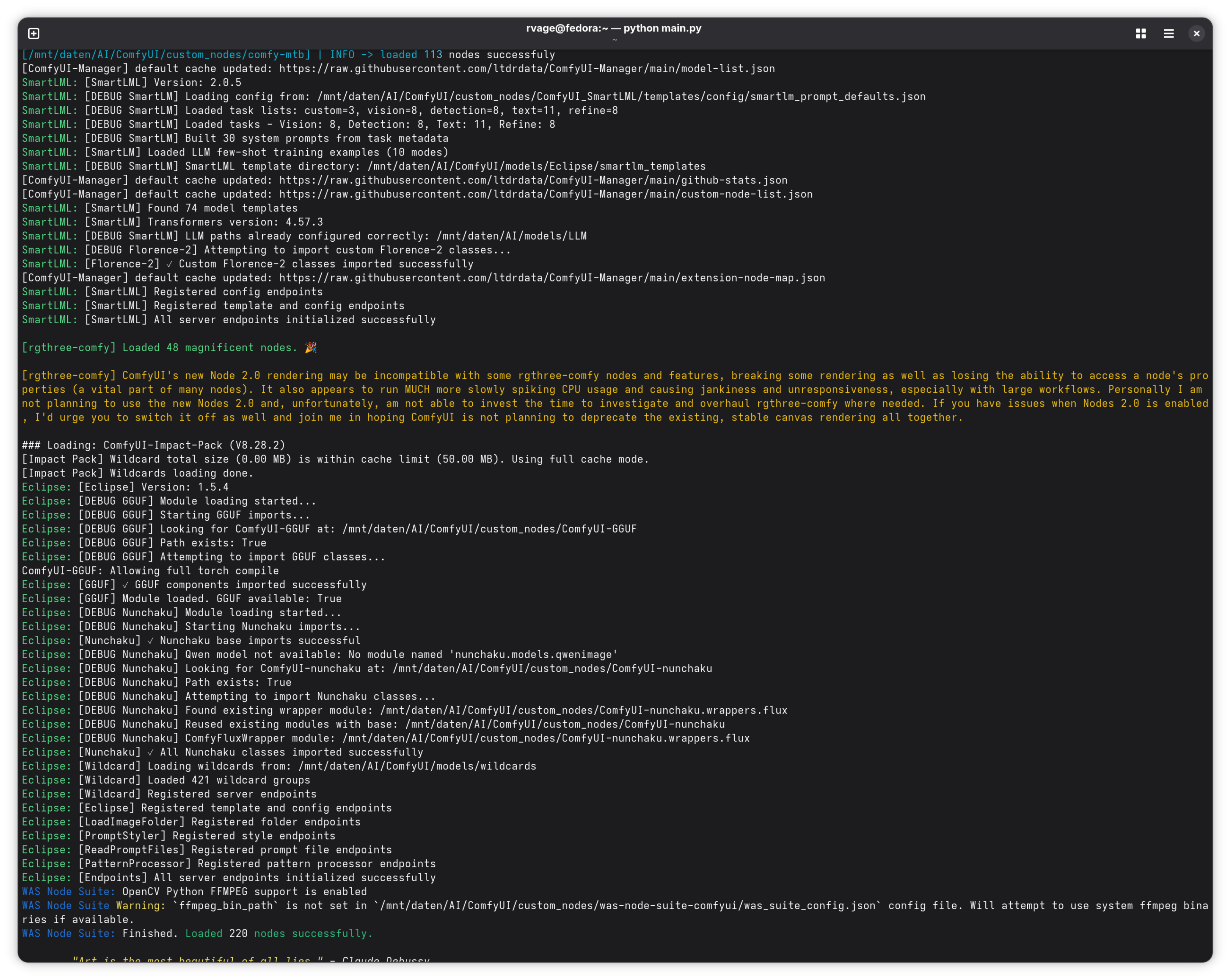Screen dimensions: 1230x980
Task: Click the yellow rgthree-comfy Nodes 2.0 warning
Action: click(x=615, y=397)
